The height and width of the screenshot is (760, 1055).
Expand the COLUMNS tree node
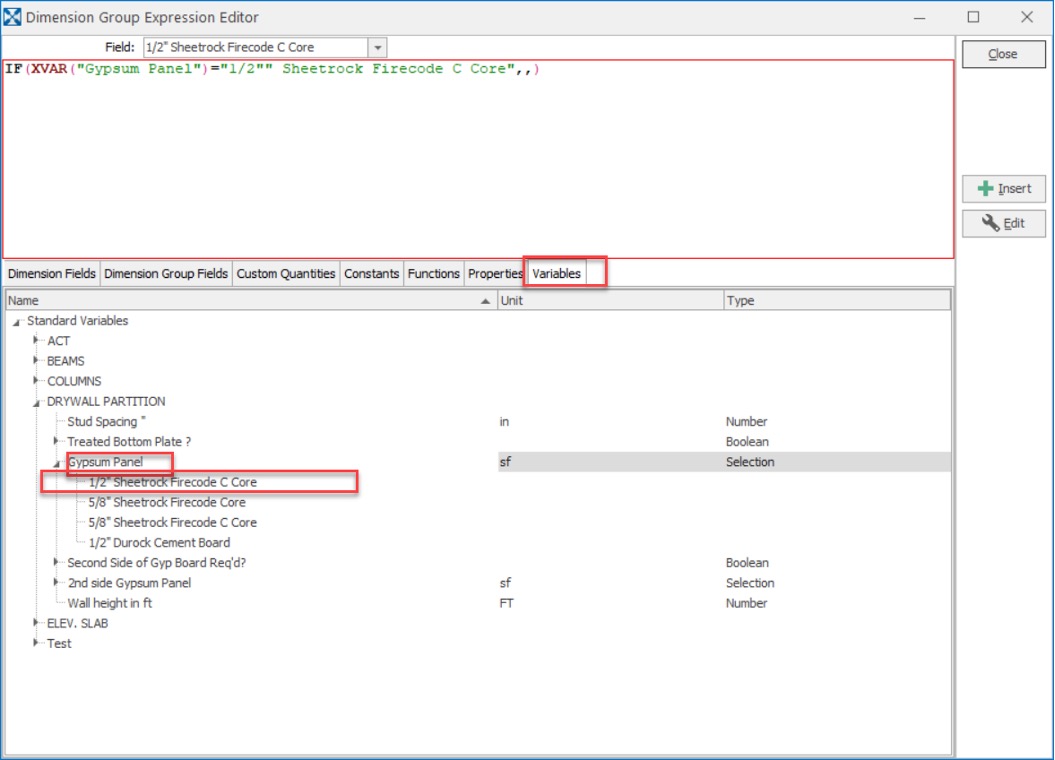pyautogui.click(x=36, y=381)
